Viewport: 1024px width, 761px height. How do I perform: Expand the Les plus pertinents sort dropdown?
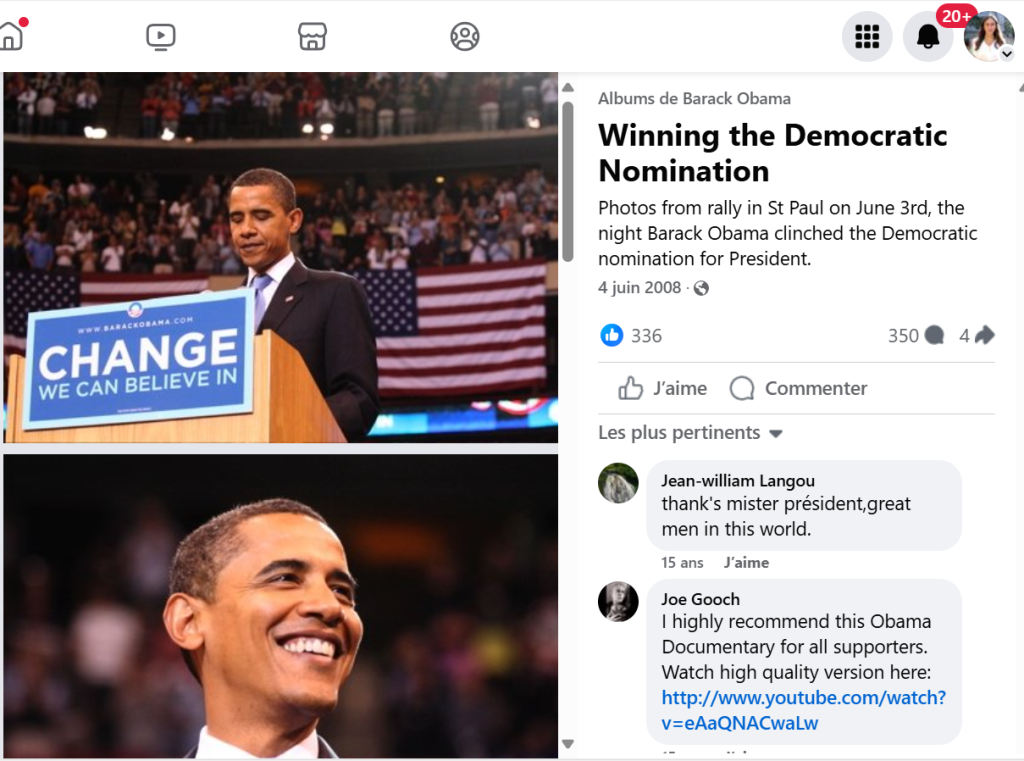click(690, 433)
